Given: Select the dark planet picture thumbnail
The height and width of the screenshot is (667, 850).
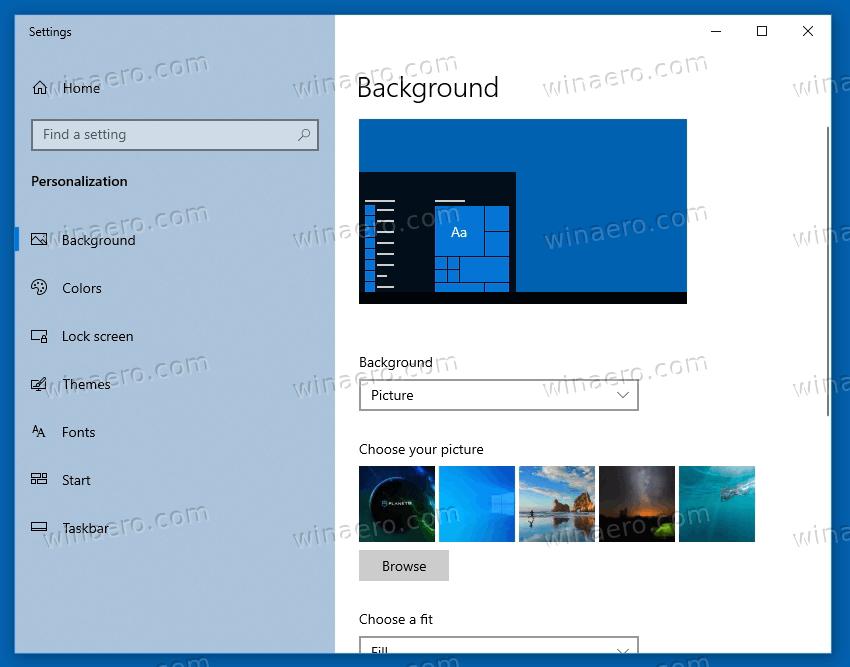Looking at the screenshot, I should tap(397, 503).
